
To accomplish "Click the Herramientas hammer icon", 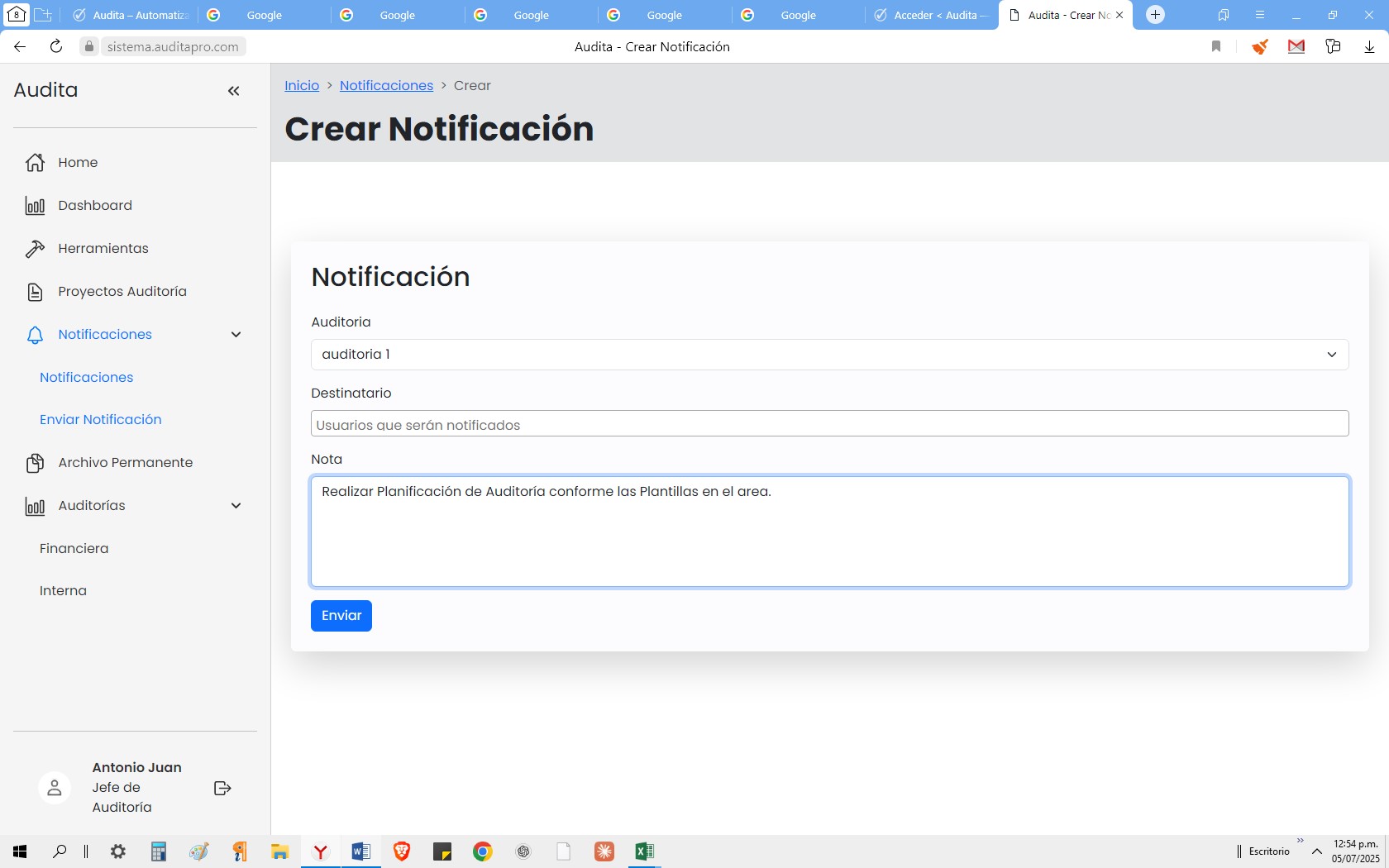I will click(x=35, y=249).
